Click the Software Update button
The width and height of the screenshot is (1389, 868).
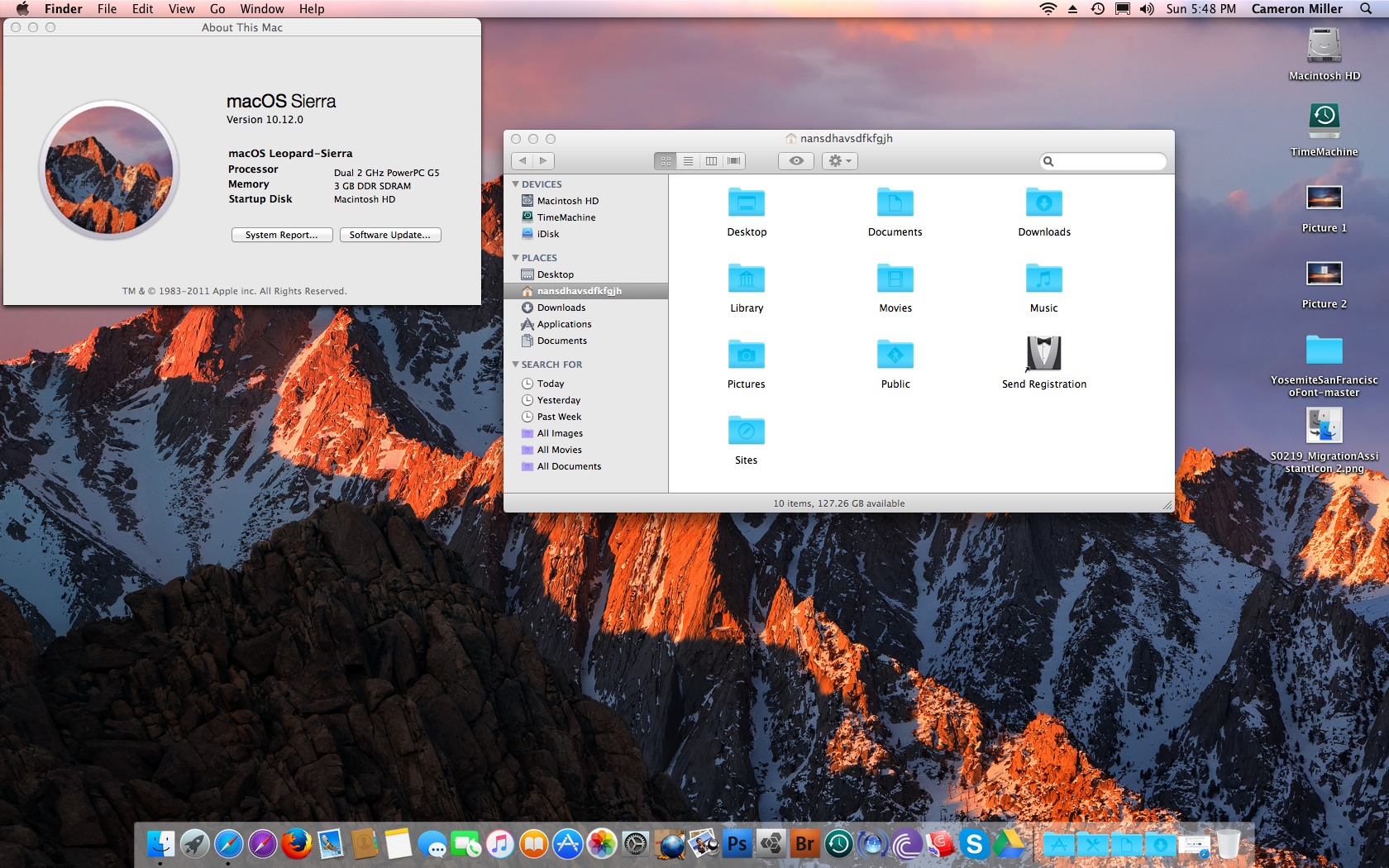(390, 235)
